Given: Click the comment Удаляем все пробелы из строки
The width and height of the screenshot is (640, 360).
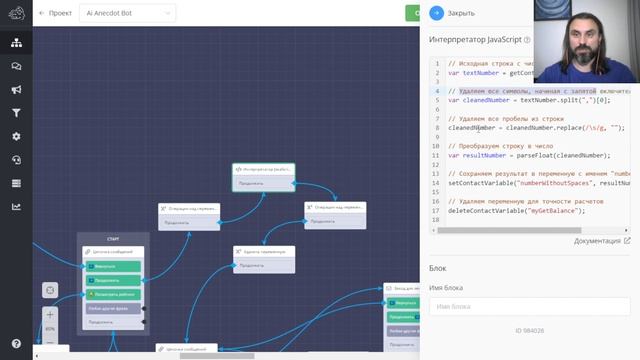Looking at the screenshot, I should pos(506,119).
